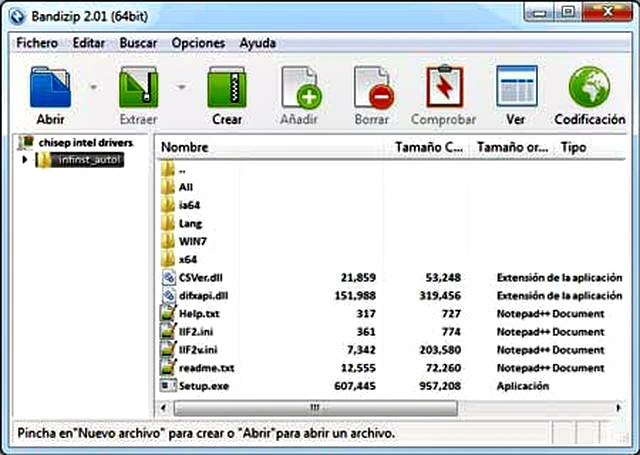Click the Extraer extract icon
The width and height of the screenshot is (640, 455).
point(138,87)
